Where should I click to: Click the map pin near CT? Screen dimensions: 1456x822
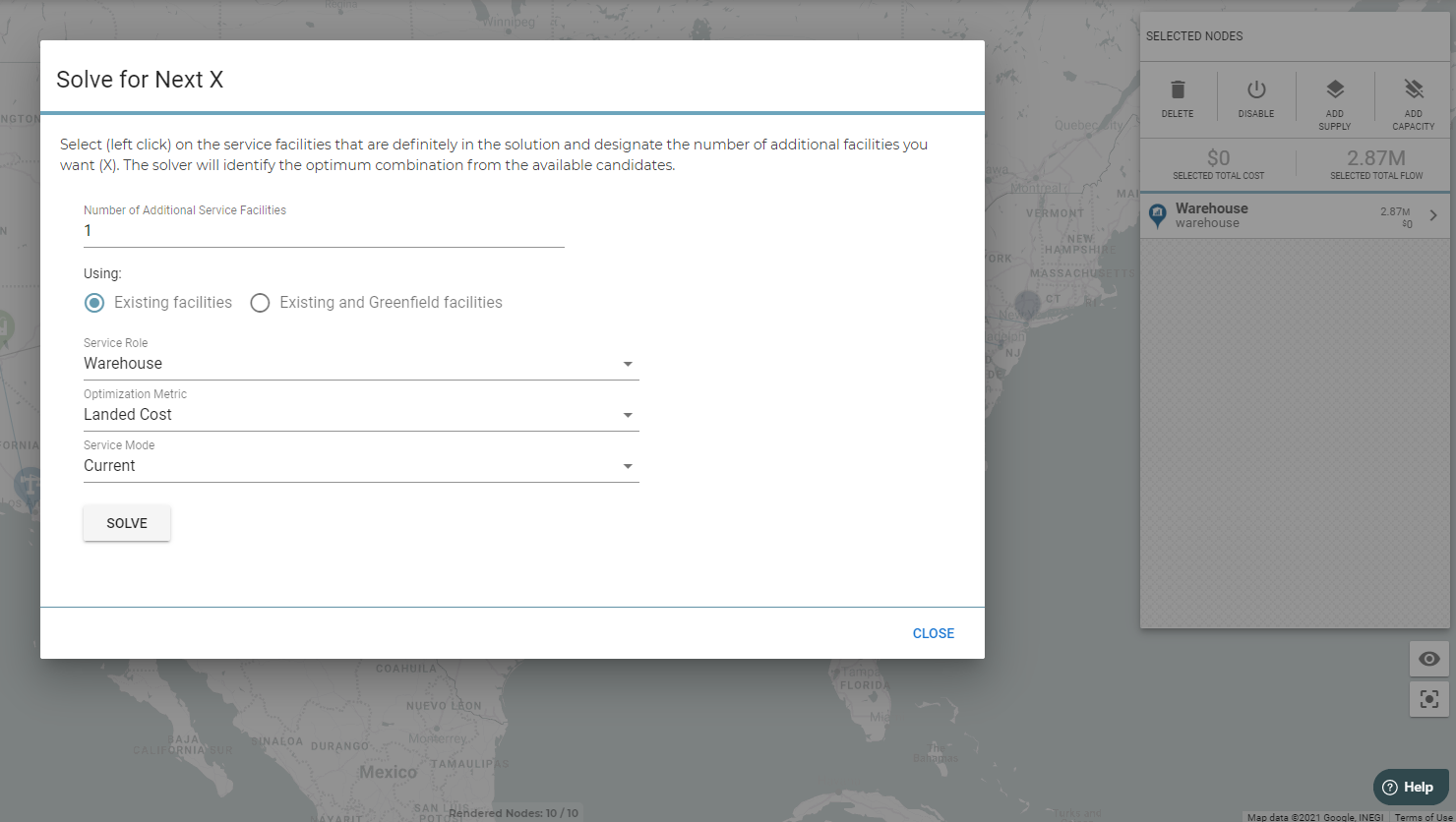coord(1027,303)
